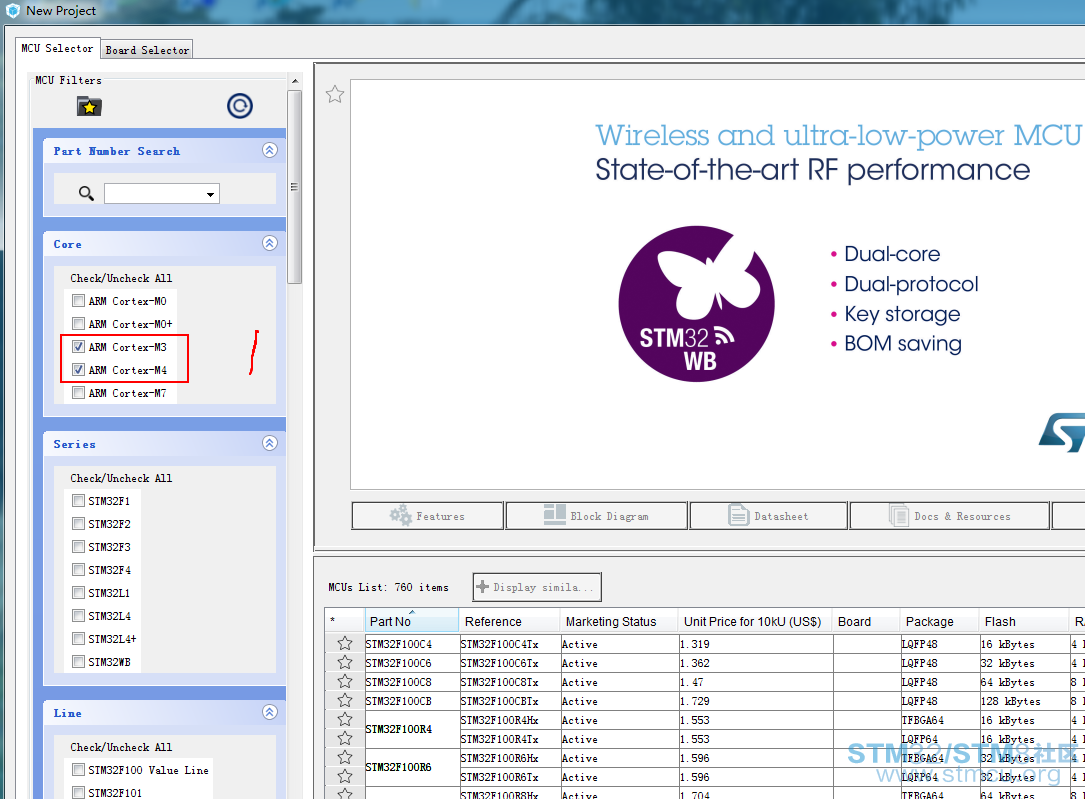Collapse the Line filter section
This screenshot has height=799, width=1085.
(270, 712)
